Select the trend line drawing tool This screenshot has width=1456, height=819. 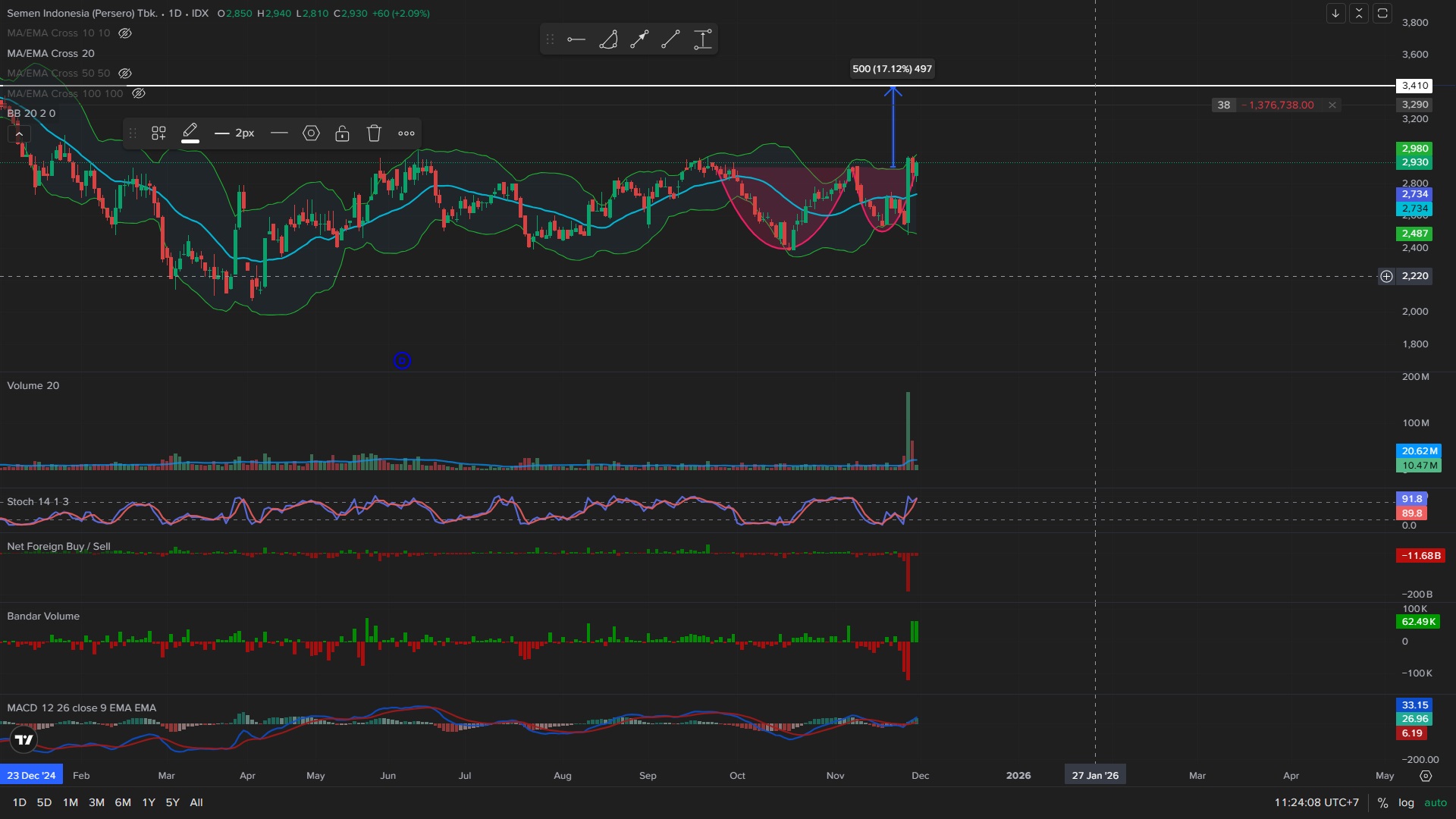pos(670,39)
